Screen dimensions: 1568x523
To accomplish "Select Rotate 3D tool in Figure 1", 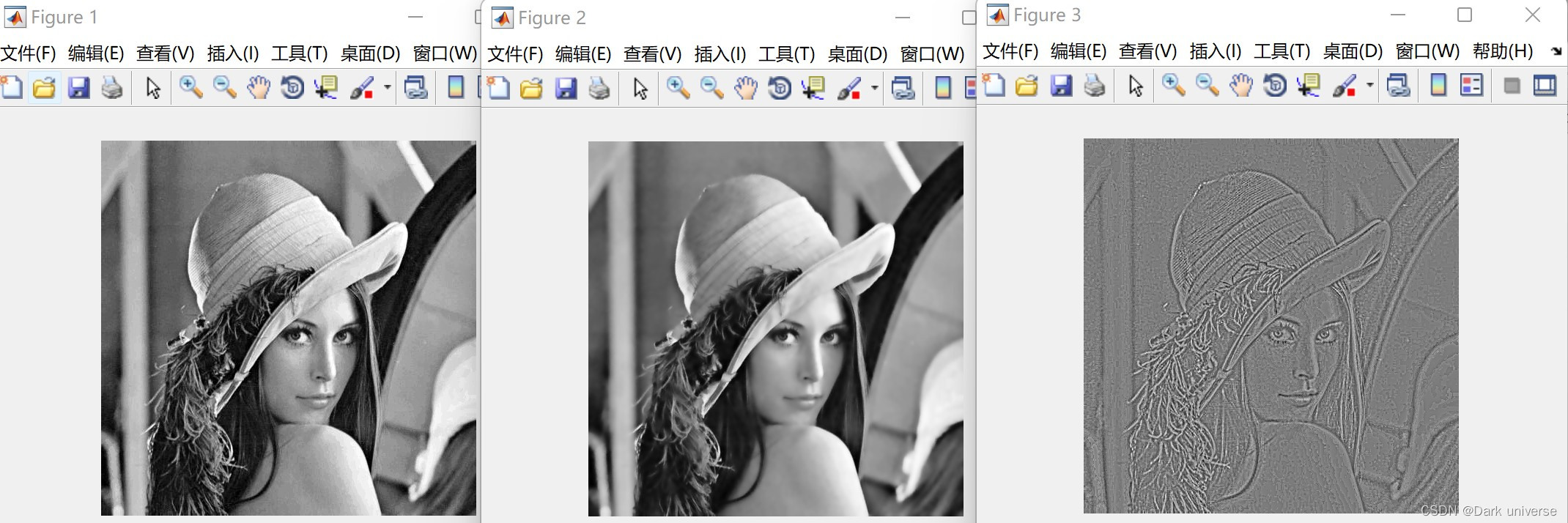I will pyautogui.click(x=292, y=87).
